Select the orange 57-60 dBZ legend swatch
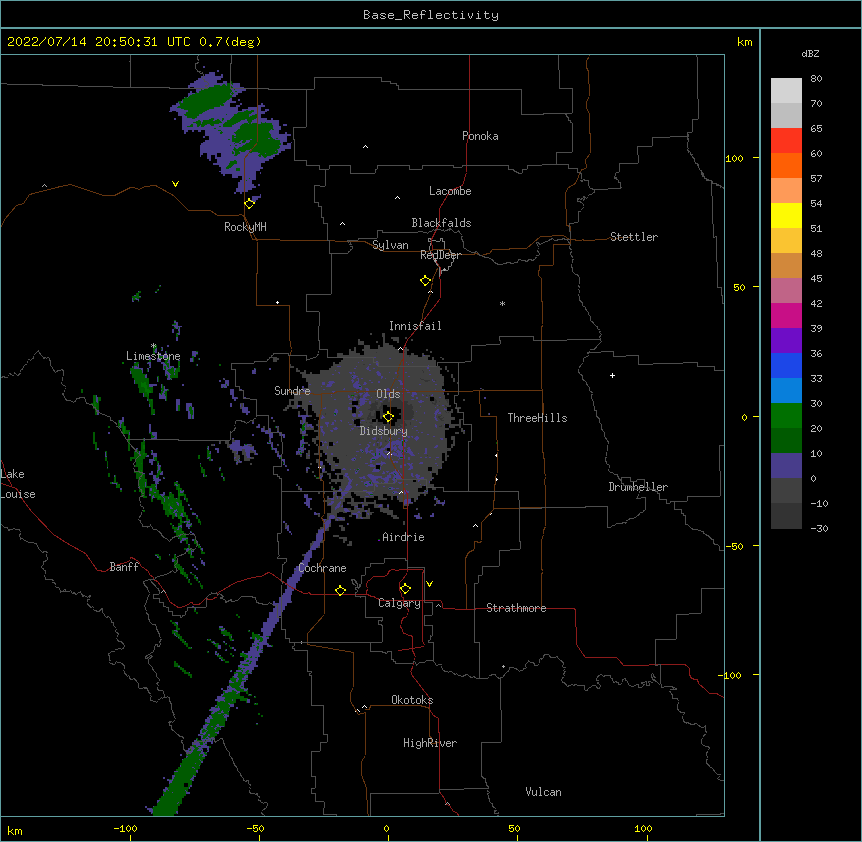 786,166
